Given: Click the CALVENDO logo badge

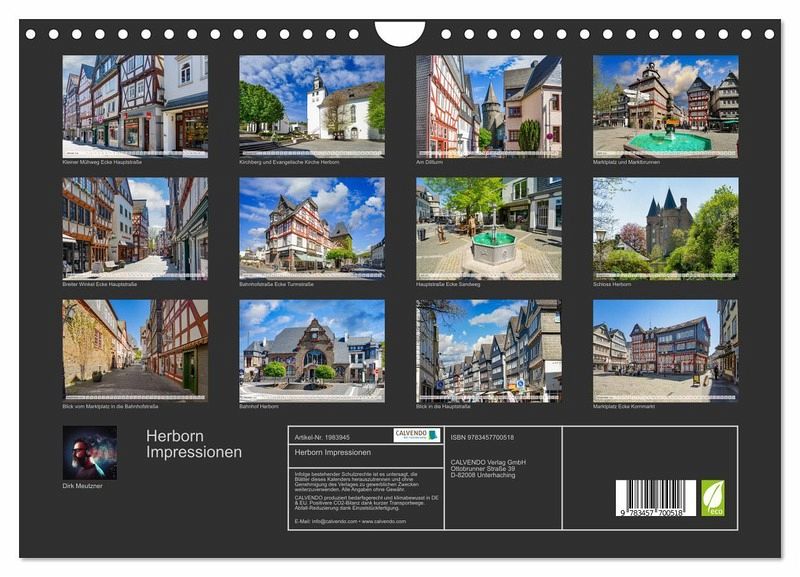Looking at the screenshot, I should coord(416,435).
